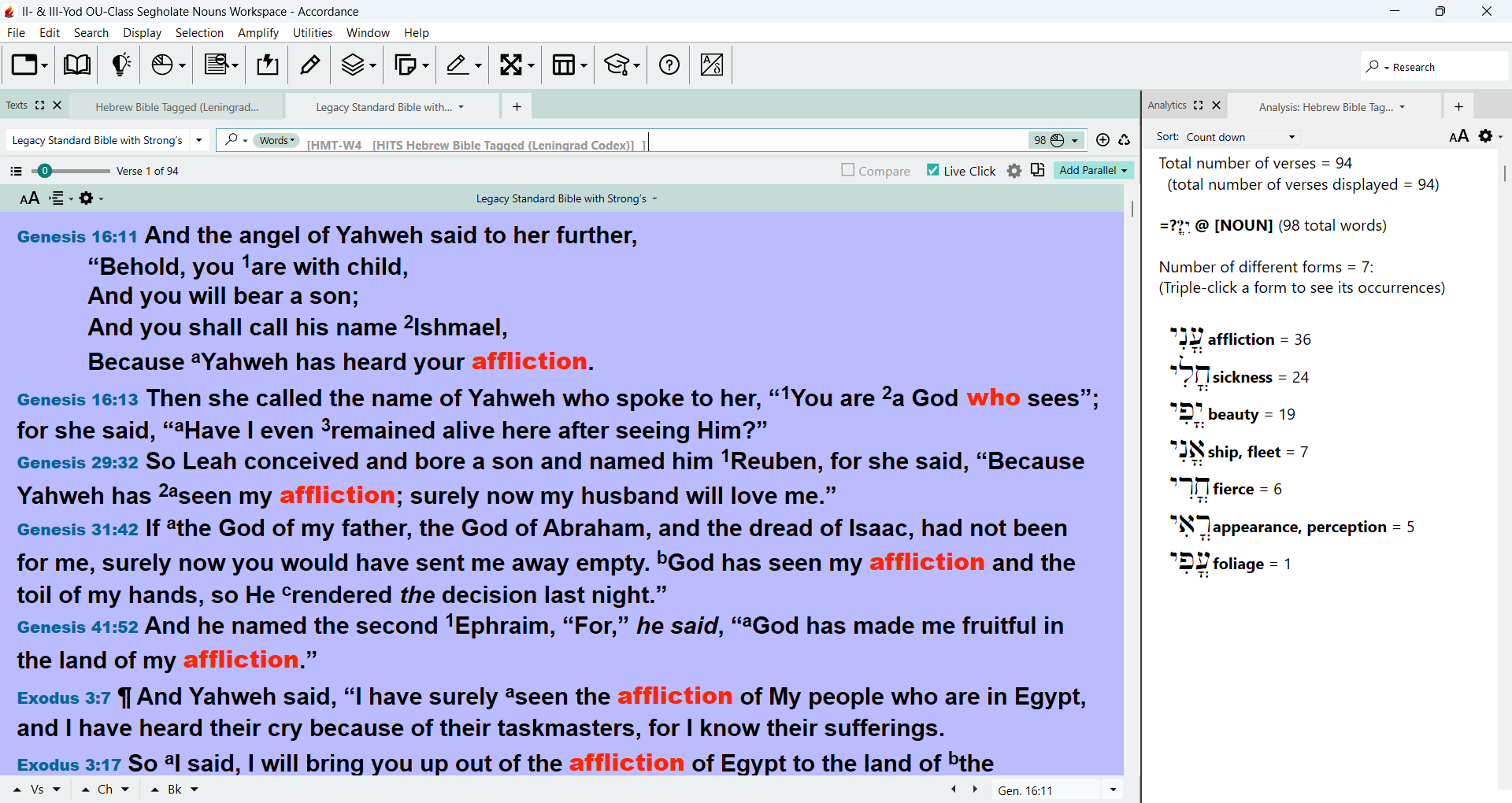
Task: Open the help question mark icon
Action: click(x=669, y=65)
